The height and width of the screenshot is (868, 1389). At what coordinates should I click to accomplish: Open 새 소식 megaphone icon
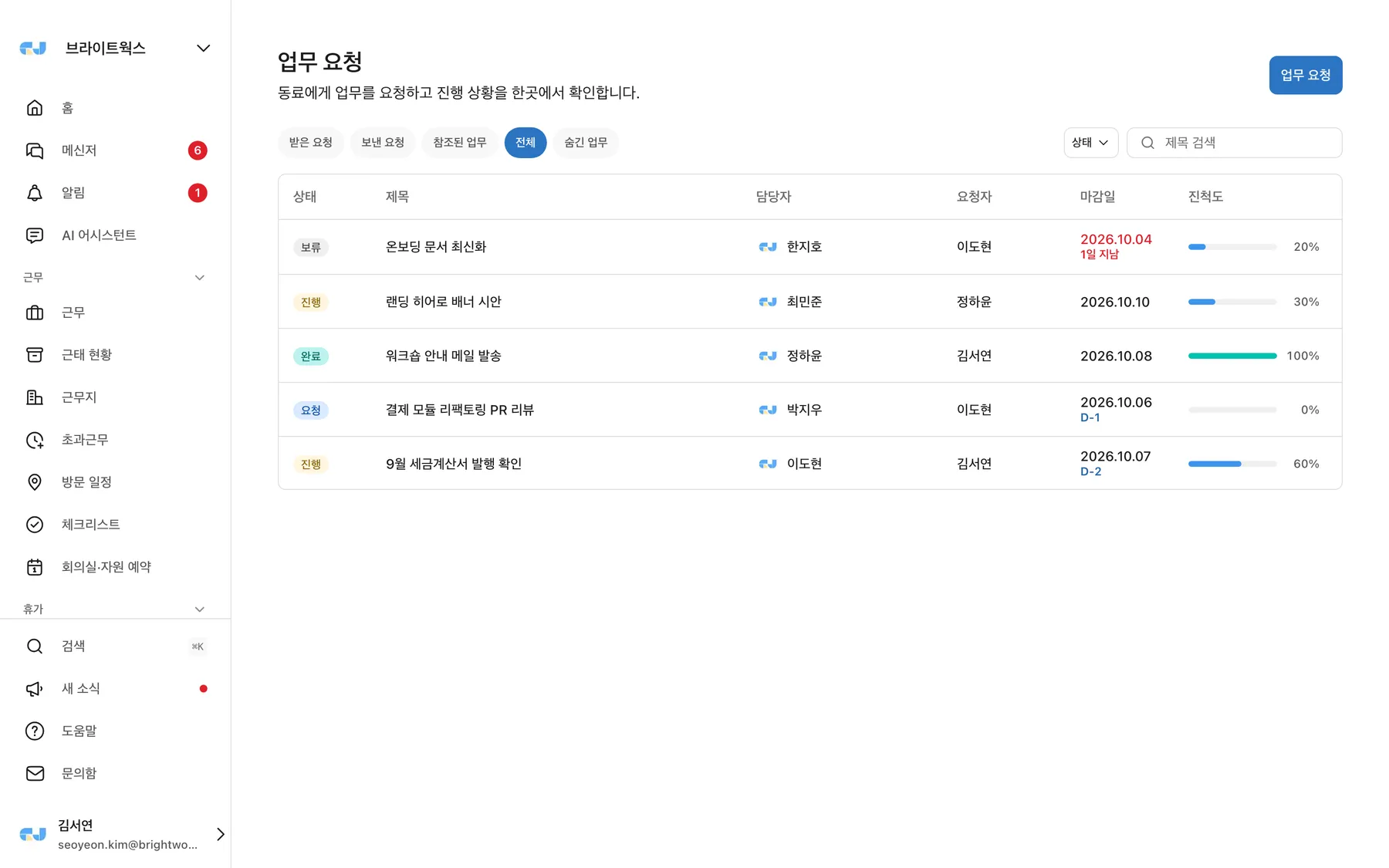tap(35, 689)
